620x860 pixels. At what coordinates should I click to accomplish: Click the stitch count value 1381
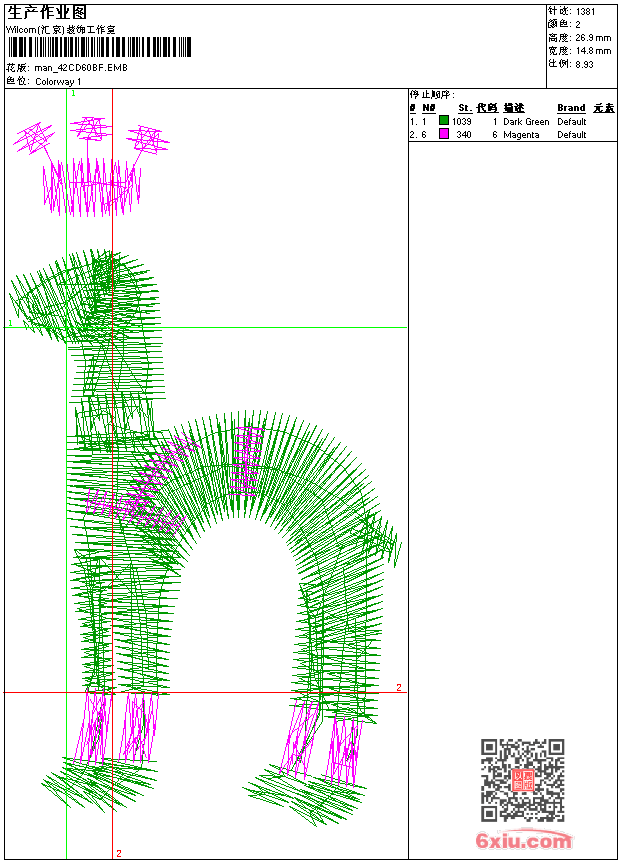pyautogui.click(x=586, y=11)
